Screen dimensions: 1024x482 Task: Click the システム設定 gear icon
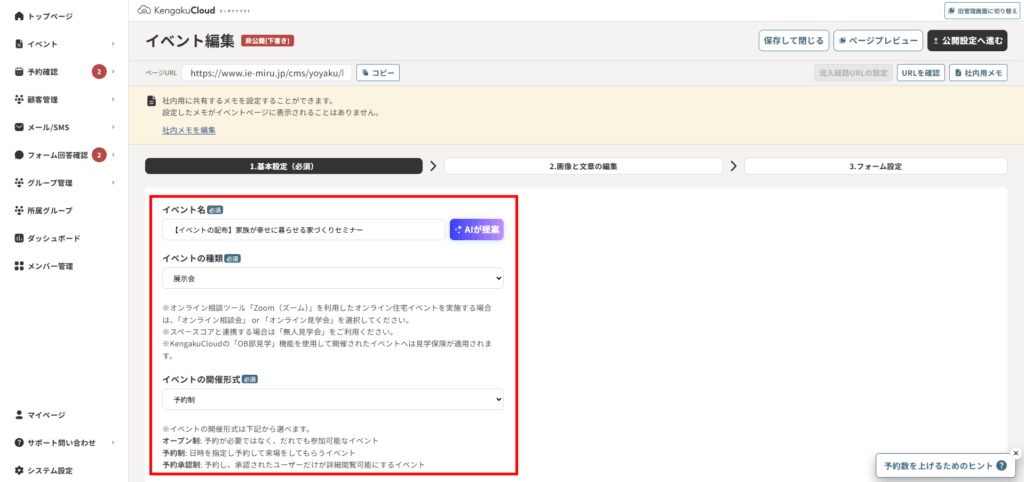pos(19,470)
